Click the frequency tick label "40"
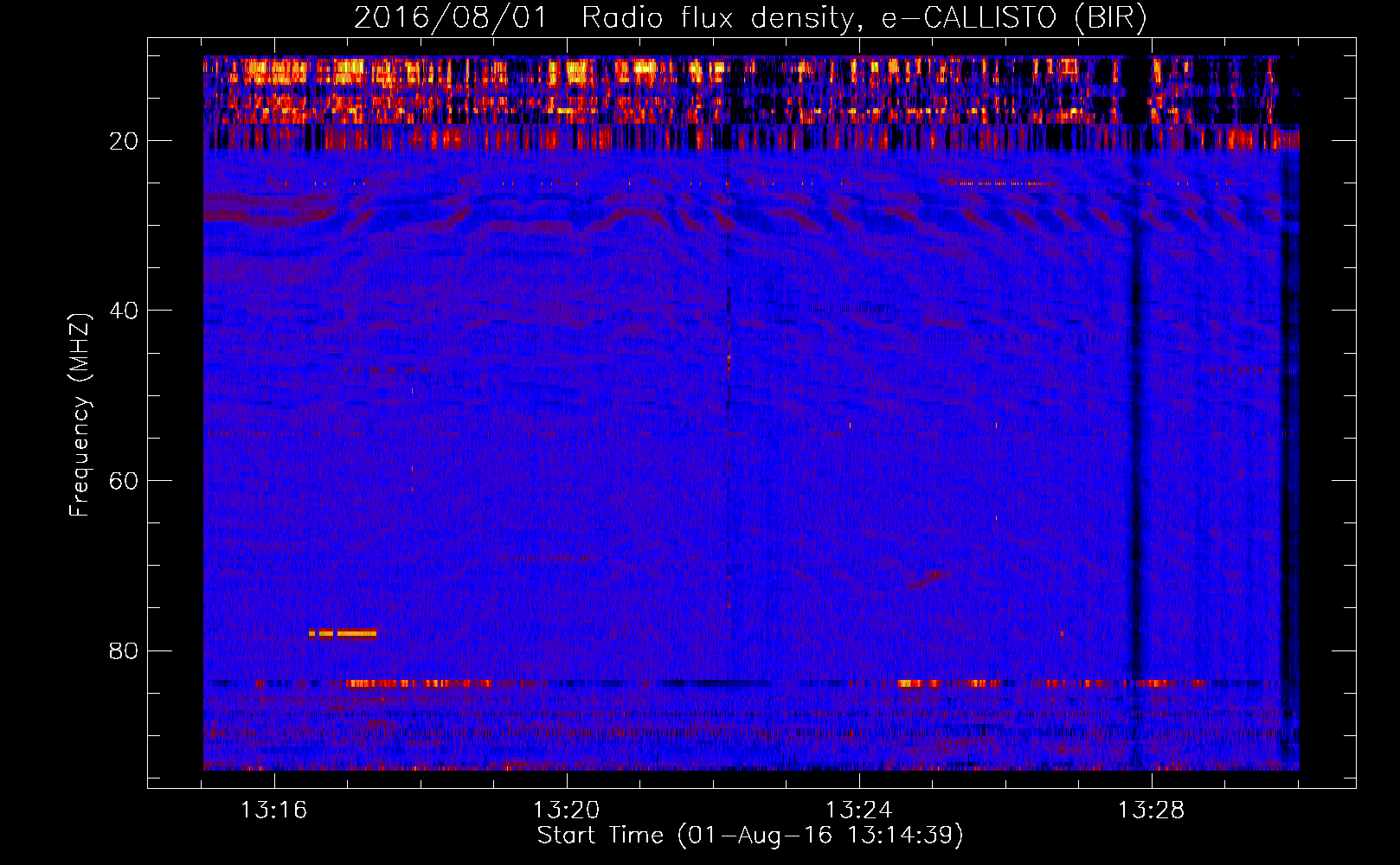Image resolution: width=1400 pixels, height=865 pixels. click(x=124, y=311)
